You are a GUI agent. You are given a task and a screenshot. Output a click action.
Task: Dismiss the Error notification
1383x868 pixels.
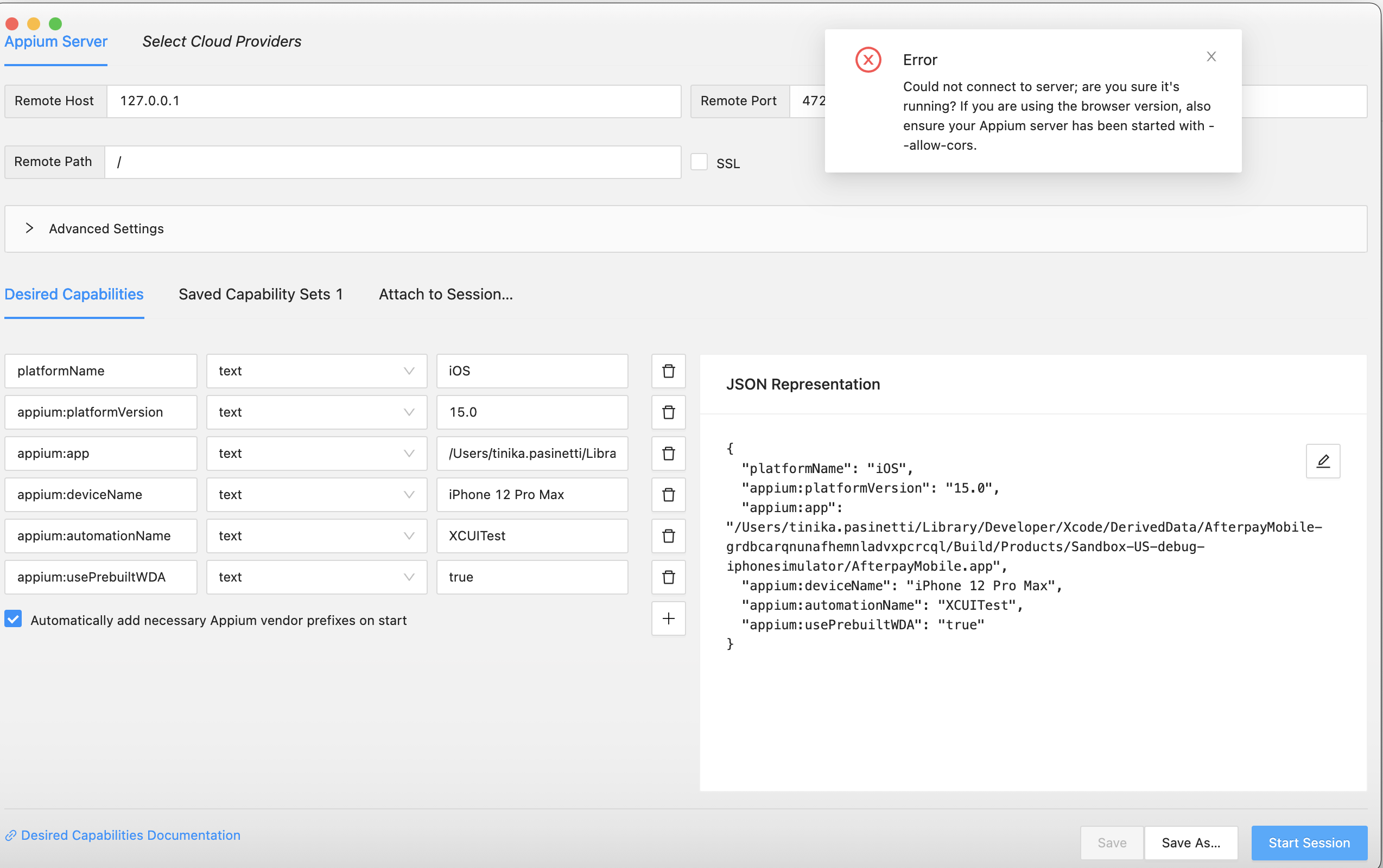click(1211, 56)
